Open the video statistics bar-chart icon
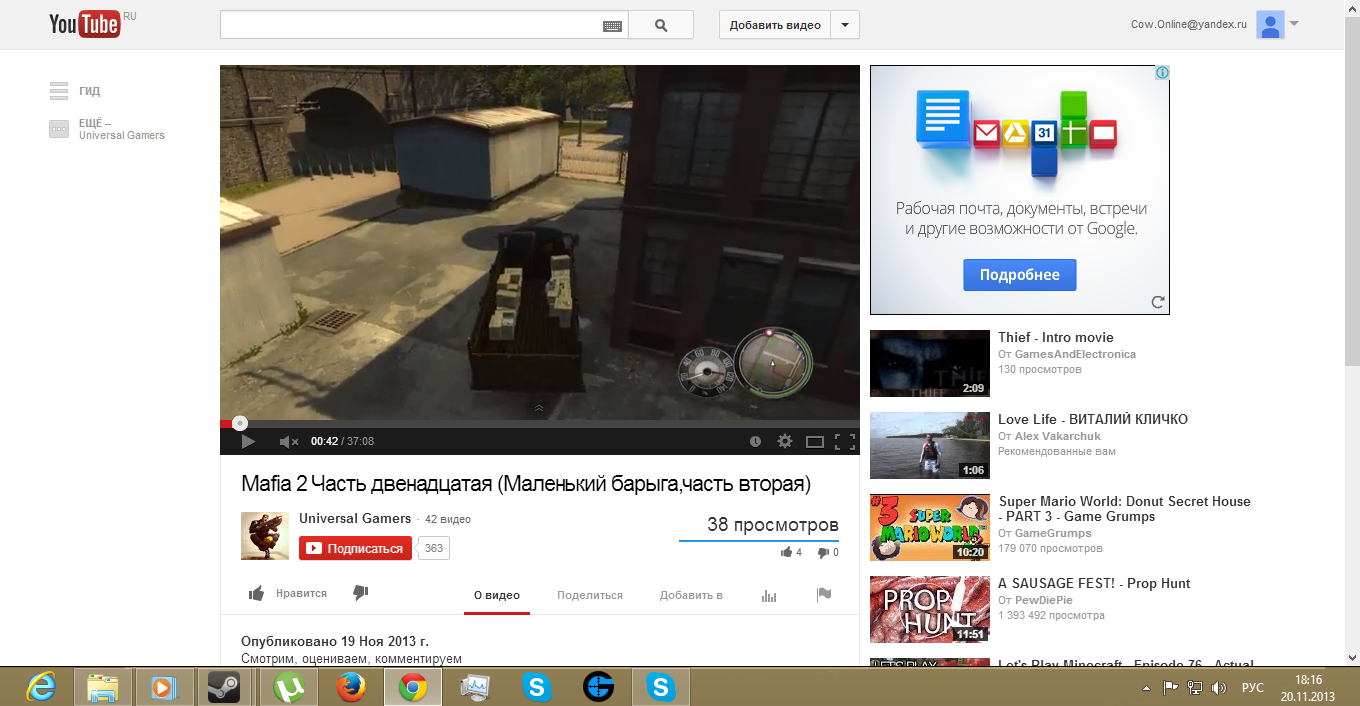Screen dimensions: 1360x706 (x=769, y=595)
